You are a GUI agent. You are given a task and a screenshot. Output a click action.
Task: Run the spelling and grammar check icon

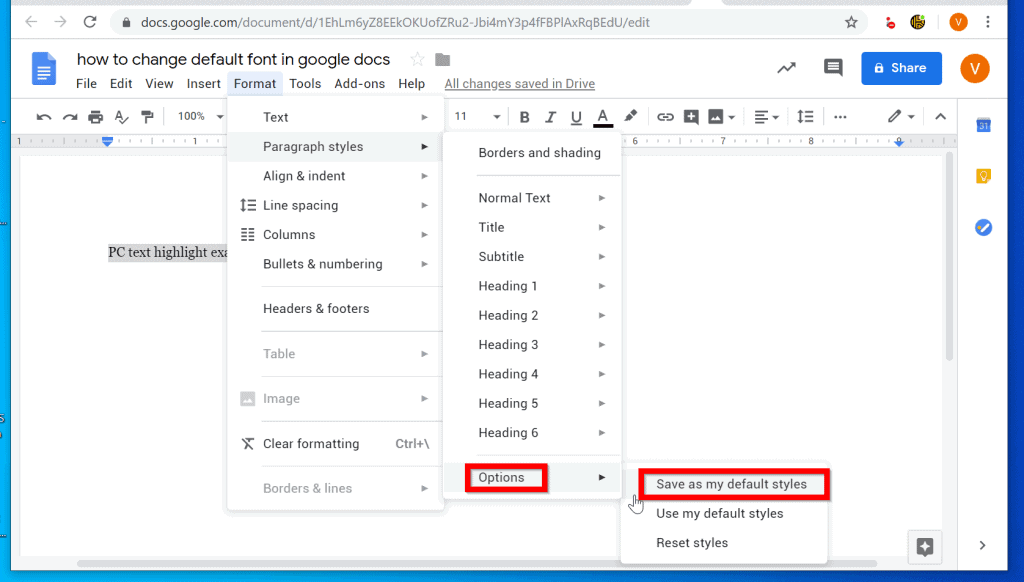pos(121,117)
